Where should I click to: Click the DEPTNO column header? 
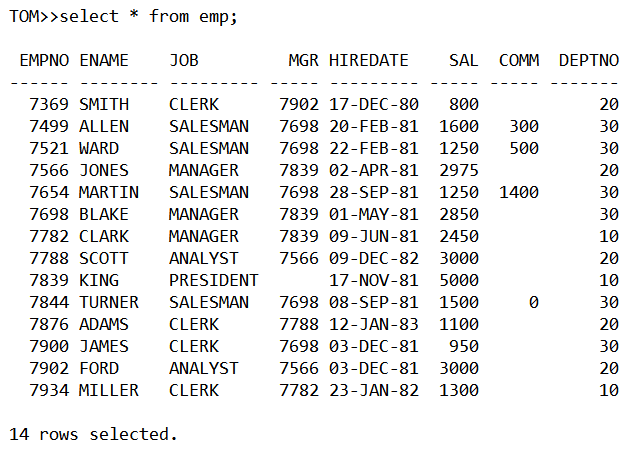click(589, 60)
